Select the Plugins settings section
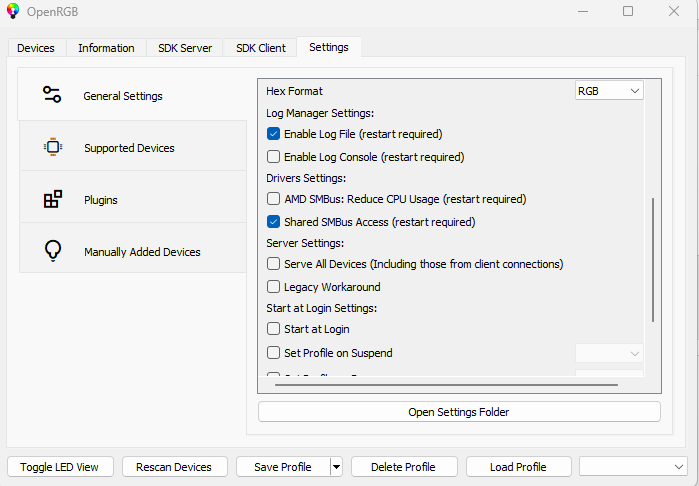The image size is (699, 486). point(133,199)
